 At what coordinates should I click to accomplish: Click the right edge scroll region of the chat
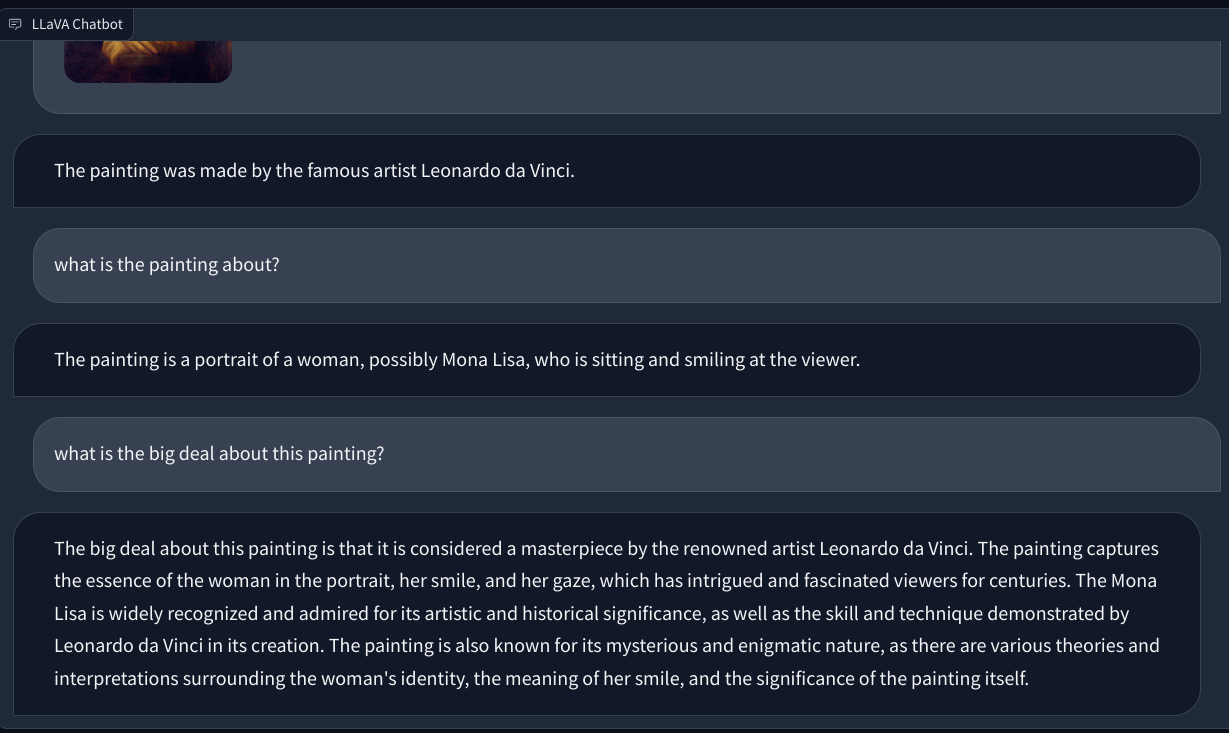(1224, 400)
